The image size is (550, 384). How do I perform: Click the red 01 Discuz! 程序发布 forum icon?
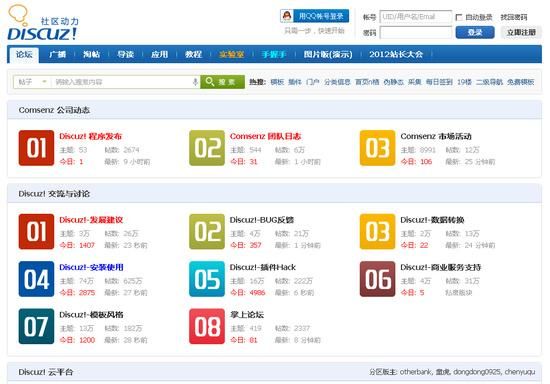36,148
